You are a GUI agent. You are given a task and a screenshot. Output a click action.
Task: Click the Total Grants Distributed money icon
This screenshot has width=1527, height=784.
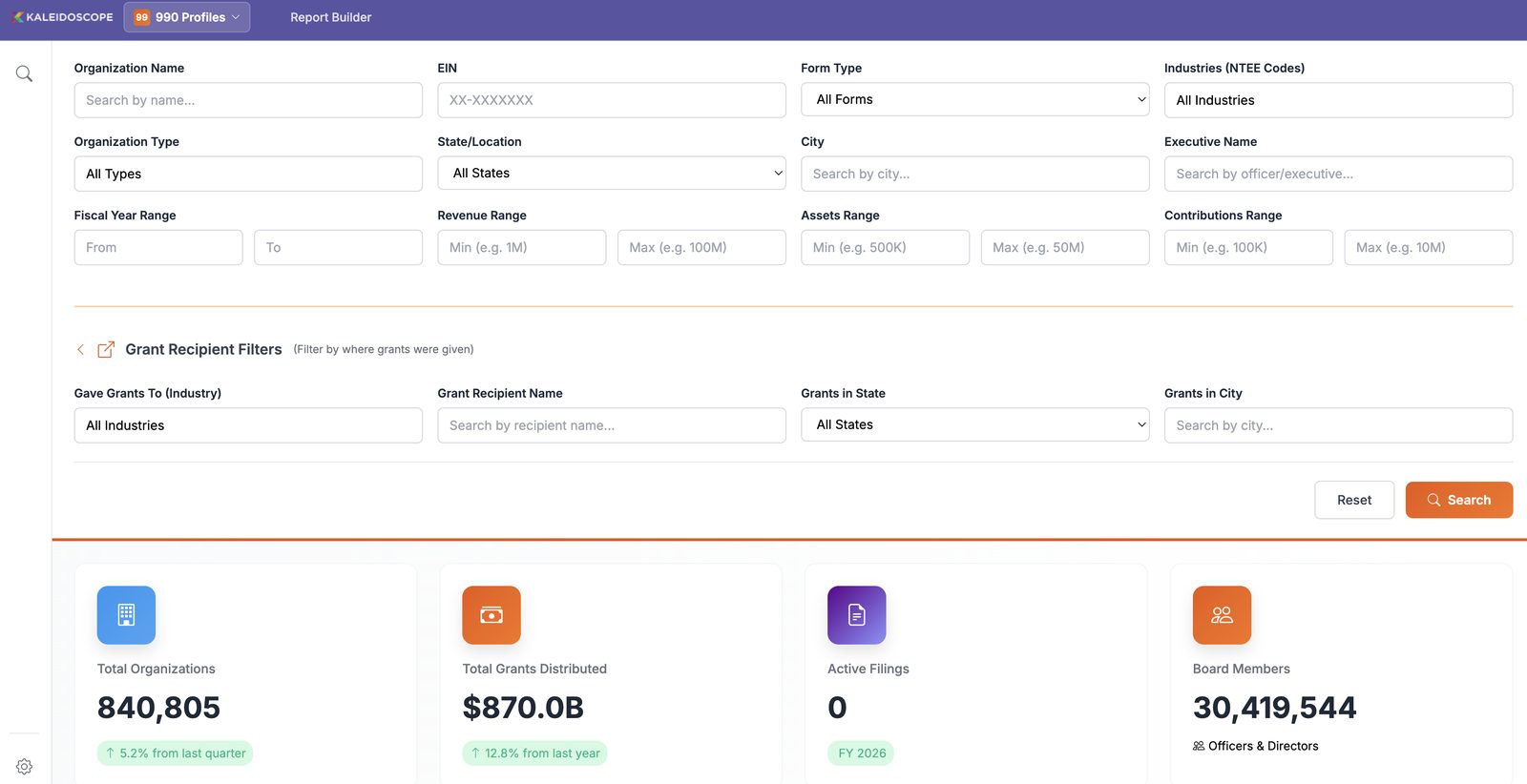(x=492, y=615)
